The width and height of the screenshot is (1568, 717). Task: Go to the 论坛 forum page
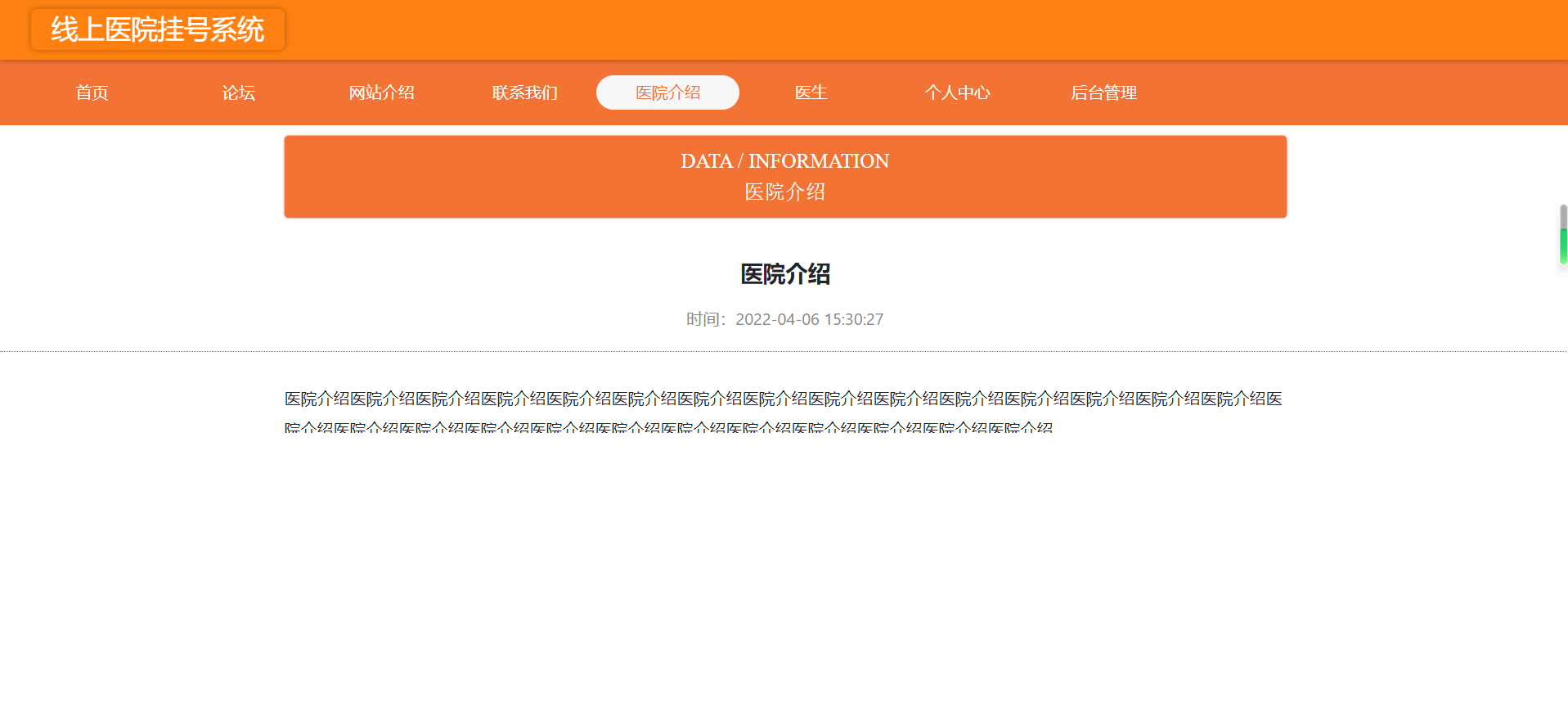238,92
